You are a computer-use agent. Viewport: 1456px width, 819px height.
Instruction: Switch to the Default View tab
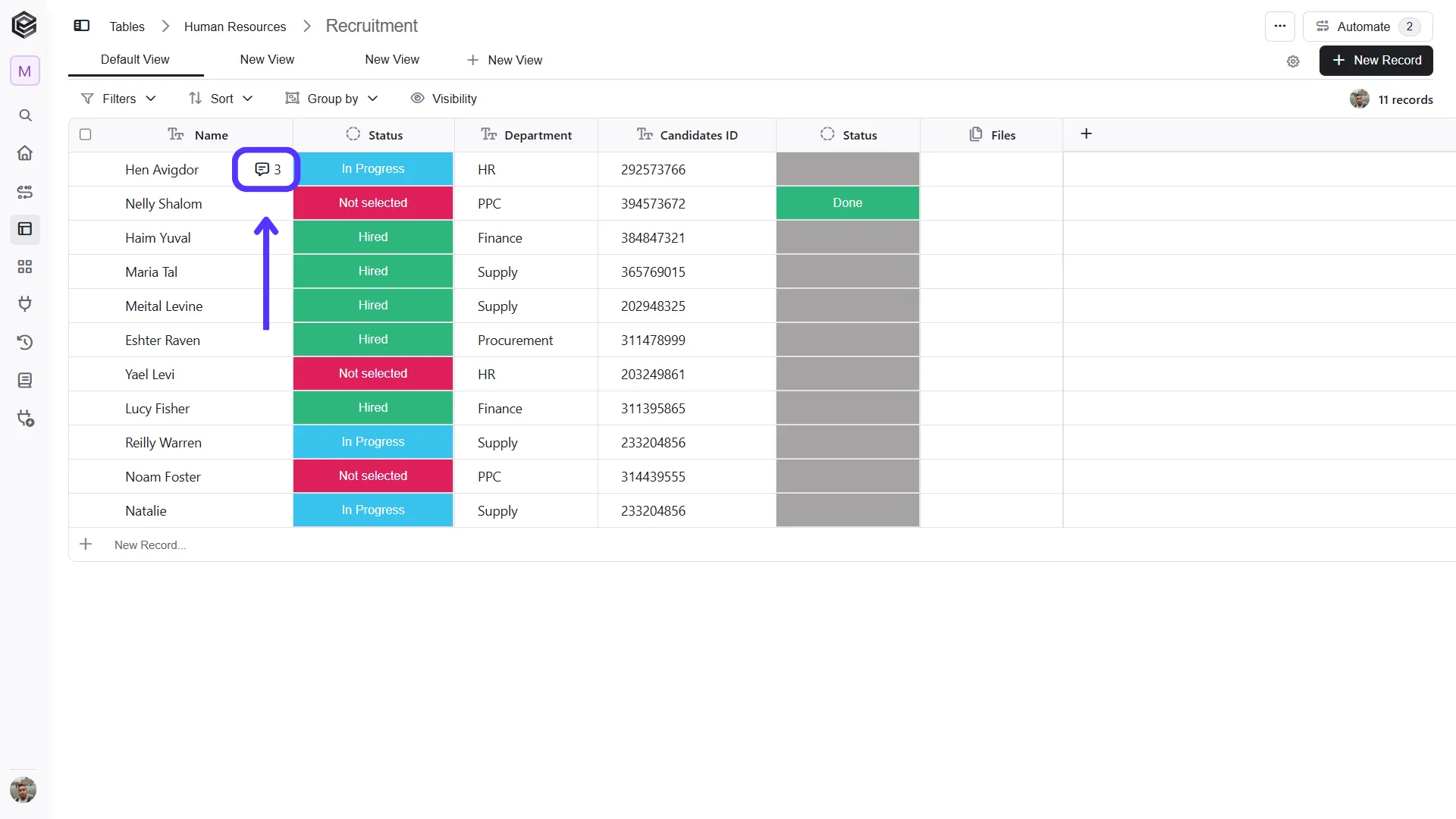[135, 60]
